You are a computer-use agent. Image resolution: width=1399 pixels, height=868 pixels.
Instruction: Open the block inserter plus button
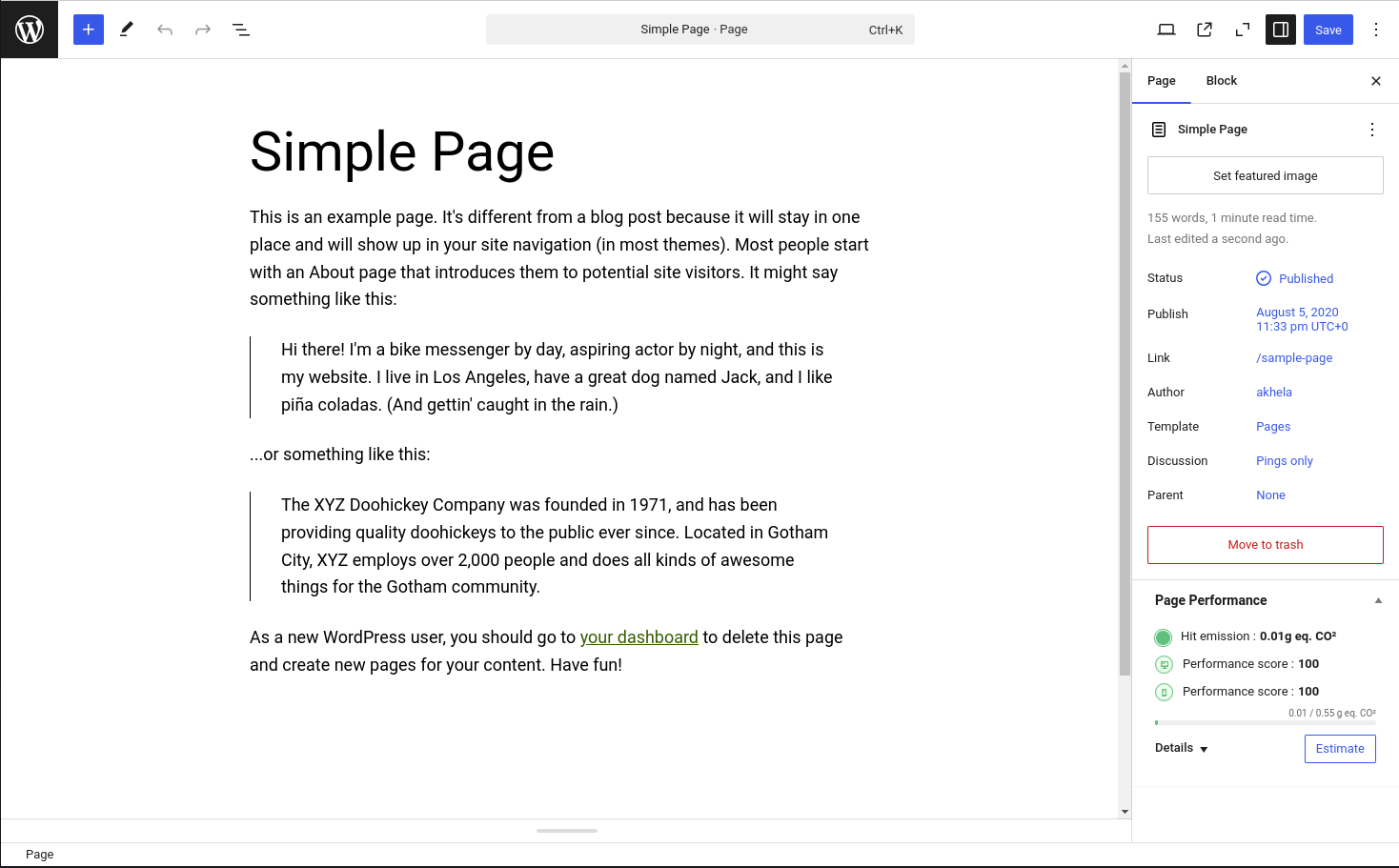pyautogui.click(x=89, y=30)
